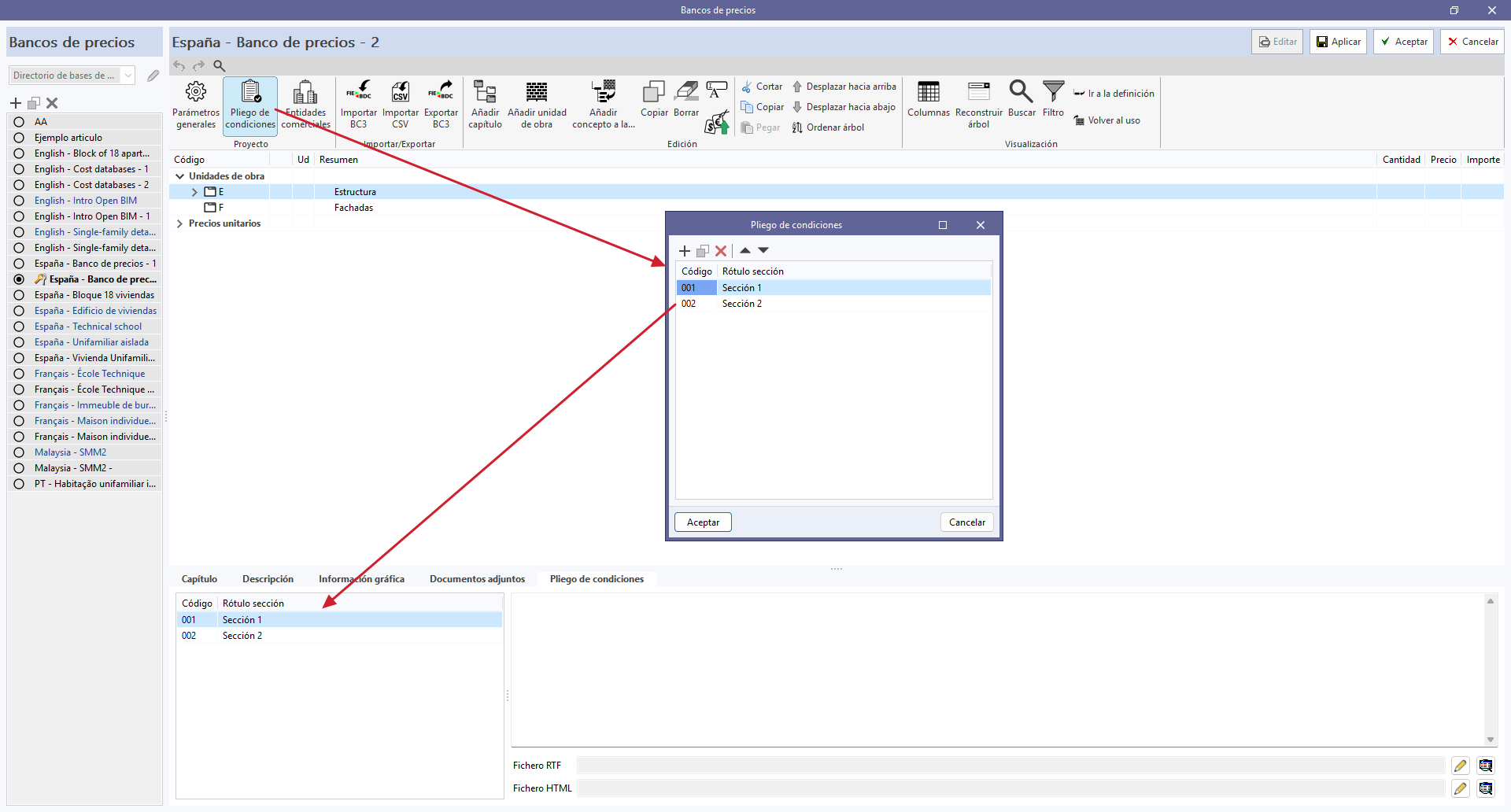Open the Documentos adjuntos tab

click(x=477, y=579)
